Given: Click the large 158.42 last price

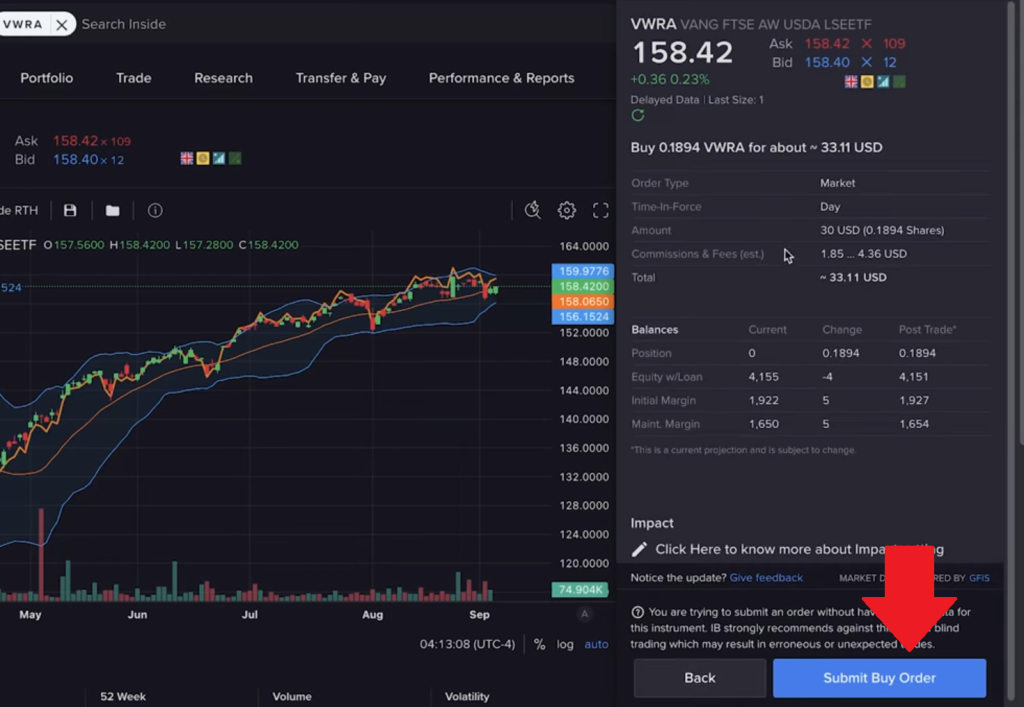Looking at the screenshot, I should [682, 52].
